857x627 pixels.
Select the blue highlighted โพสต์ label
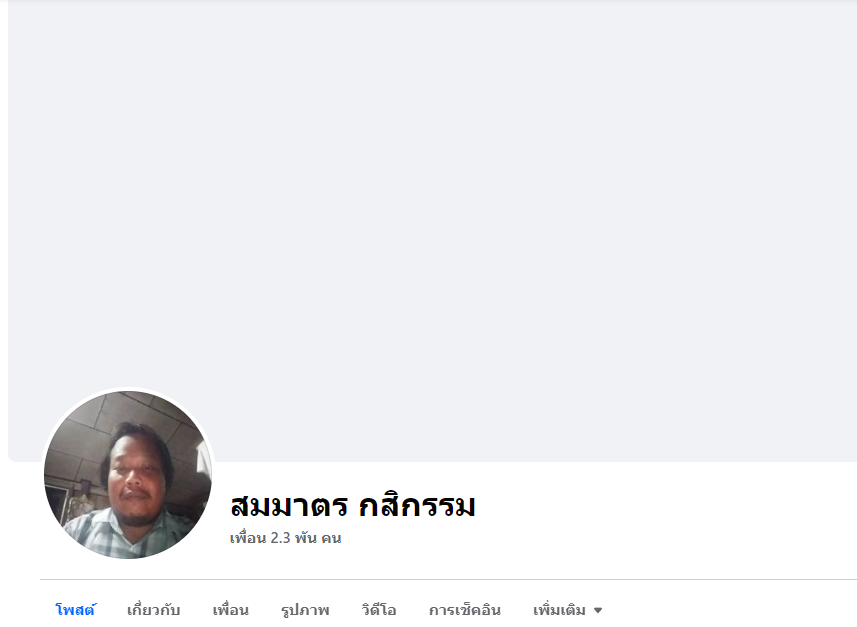(75, 610)
